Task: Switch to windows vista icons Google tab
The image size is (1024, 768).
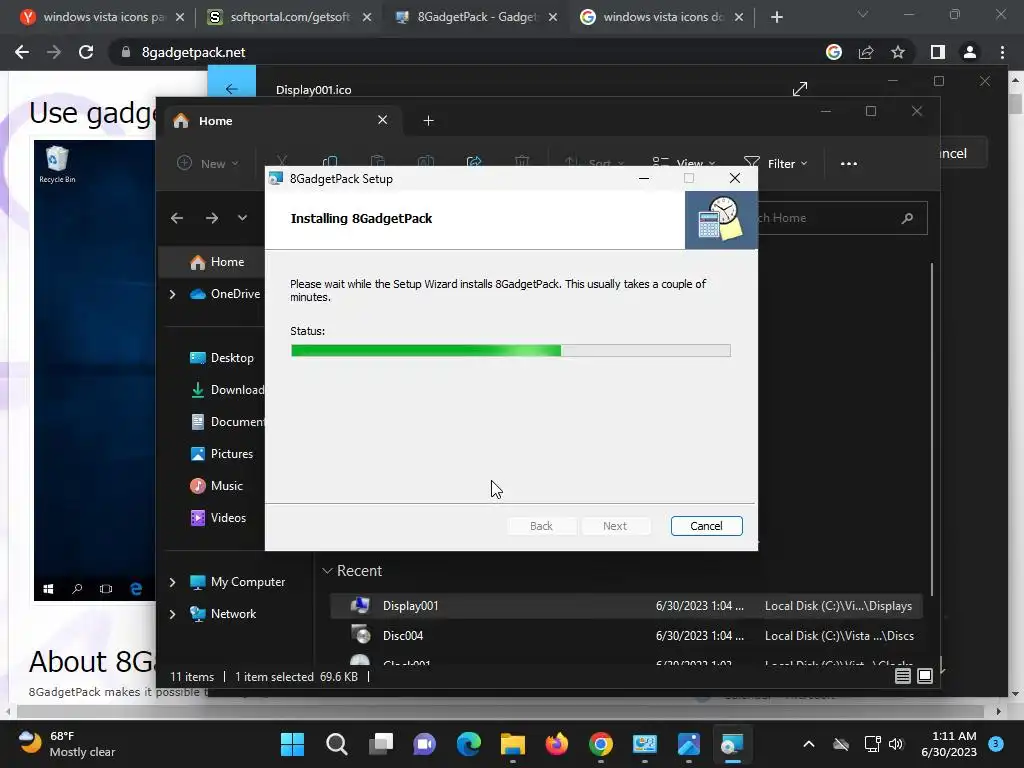Action: pyautogui.click(x=663, y=17)
